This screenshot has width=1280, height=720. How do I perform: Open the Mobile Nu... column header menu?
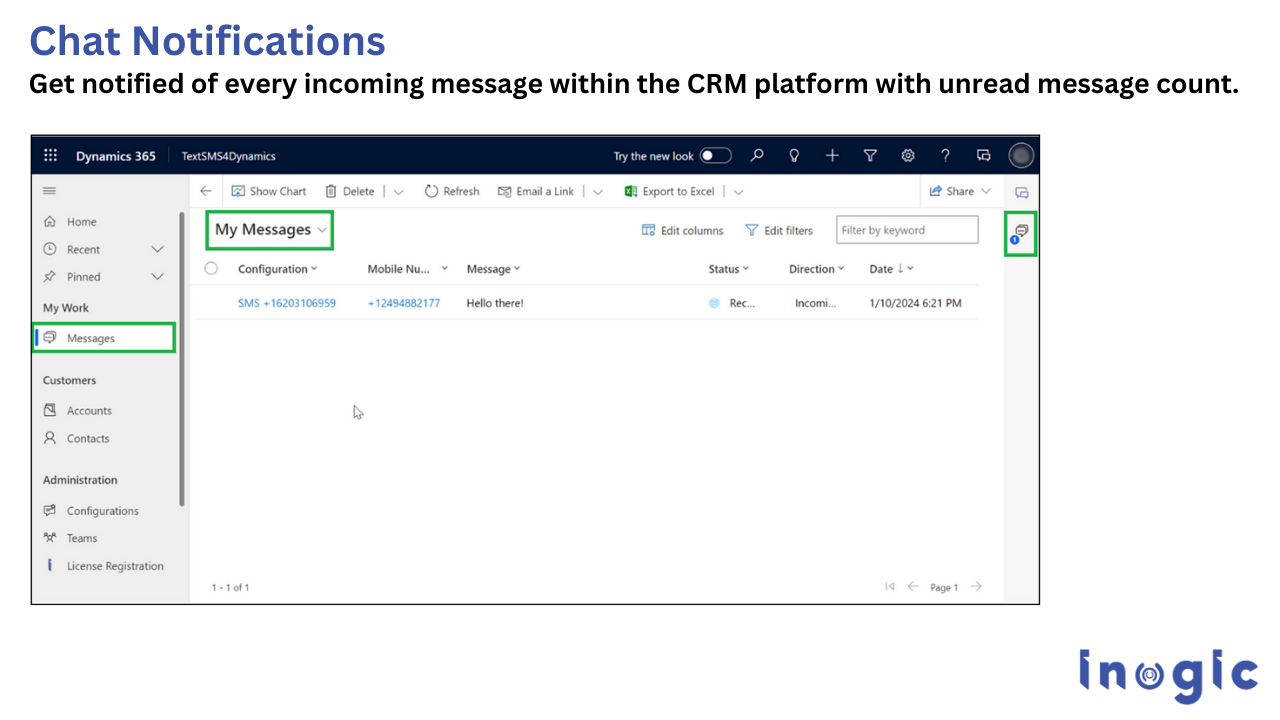(408, 269)
